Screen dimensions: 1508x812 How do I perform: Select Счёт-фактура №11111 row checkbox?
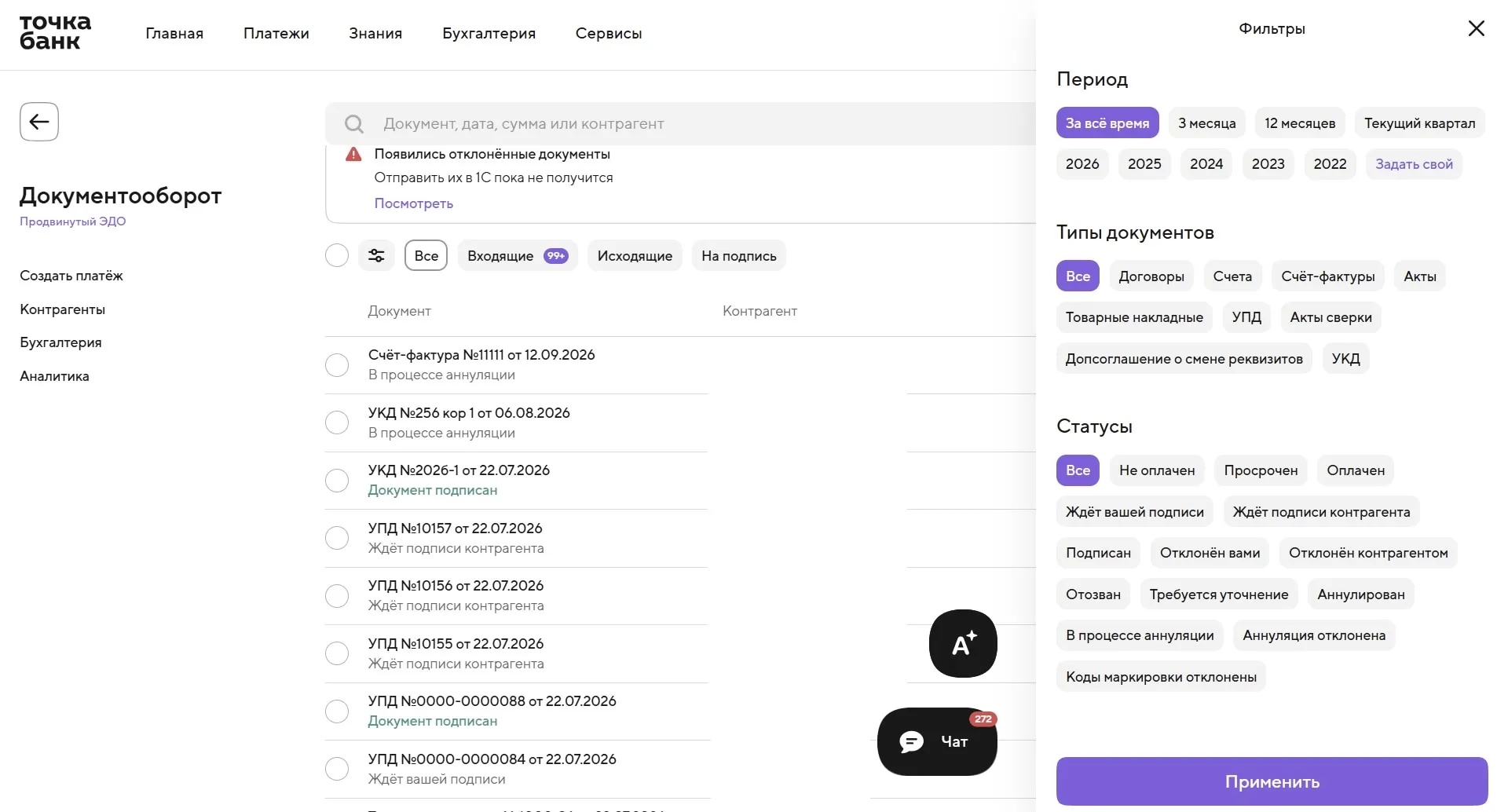(337, 365)
